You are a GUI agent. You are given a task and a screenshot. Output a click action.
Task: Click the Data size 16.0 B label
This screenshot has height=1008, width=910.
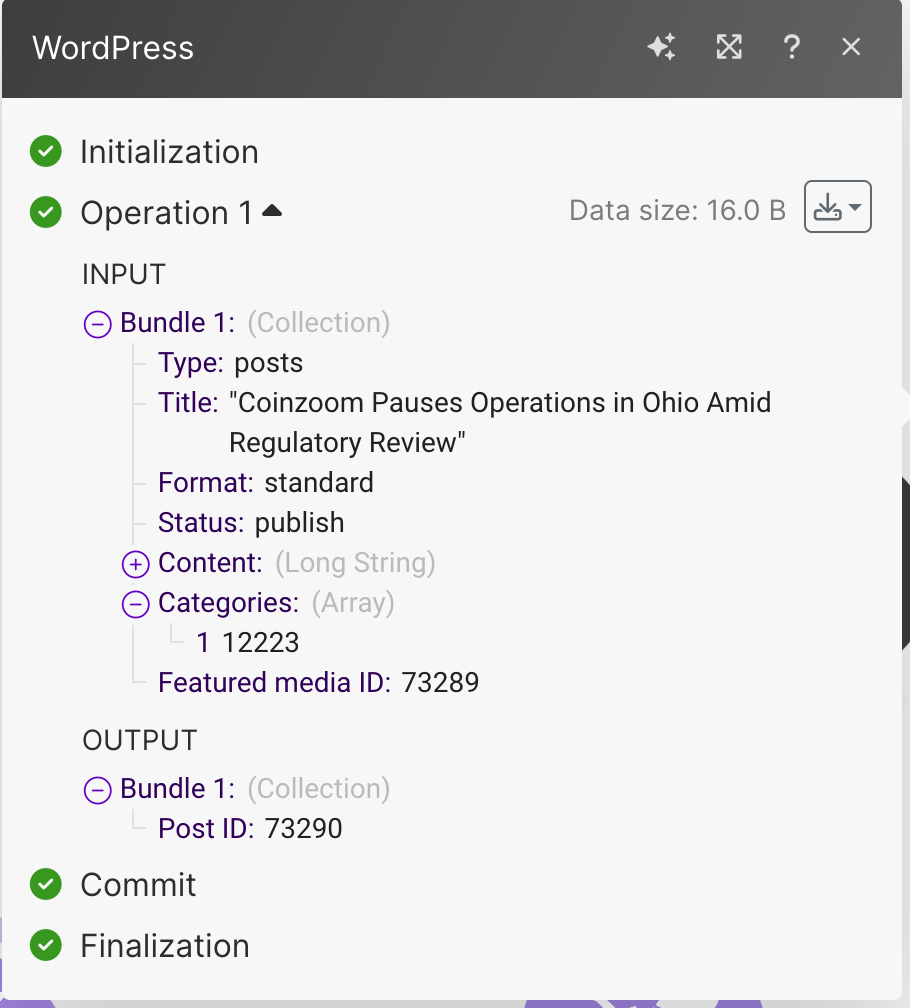[677, 211]
